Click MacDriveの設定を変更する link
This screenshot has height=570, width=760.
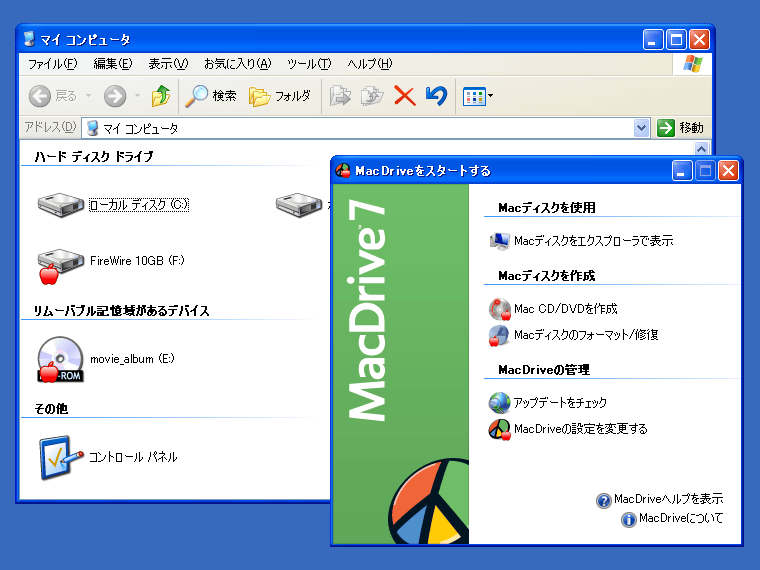(x=581, y=429)
